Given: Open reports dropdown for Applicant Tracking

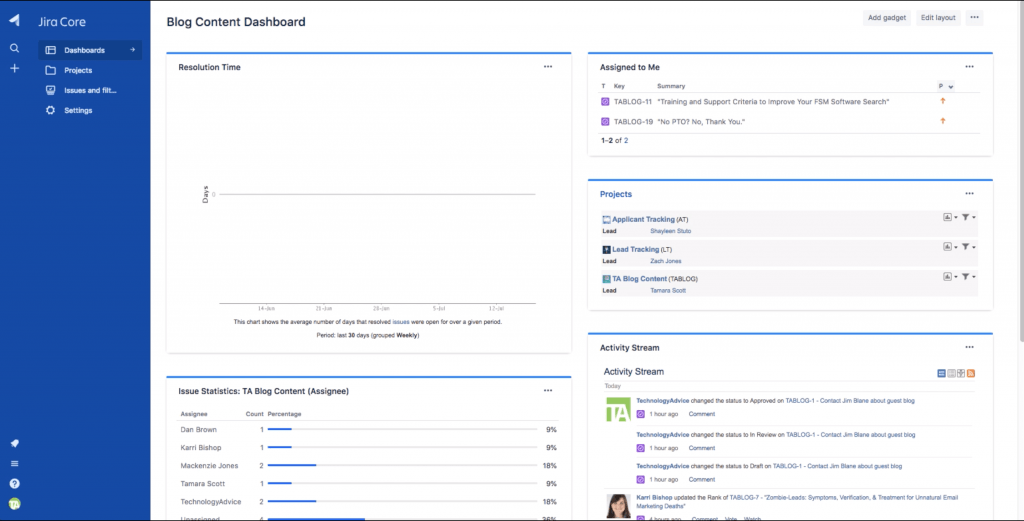Looking at the screenshot, I should 950,217.
